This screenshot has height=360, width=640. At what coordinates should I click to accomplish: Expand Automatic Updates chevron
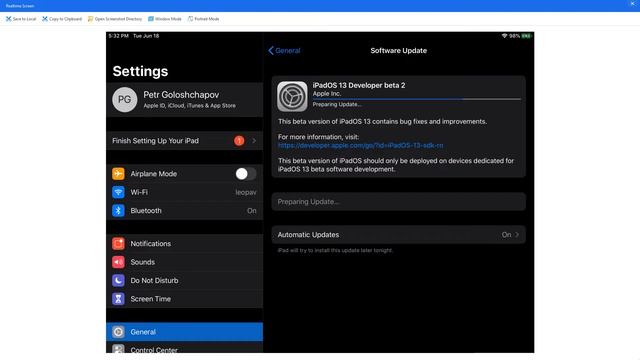pos(517,235)
